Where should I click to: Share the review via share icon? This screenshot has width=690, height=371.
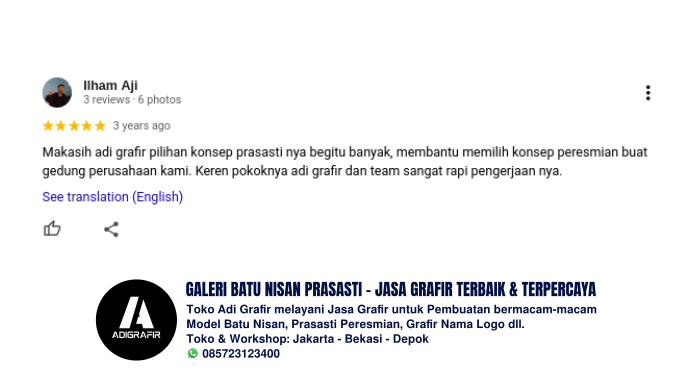[111, 229]
